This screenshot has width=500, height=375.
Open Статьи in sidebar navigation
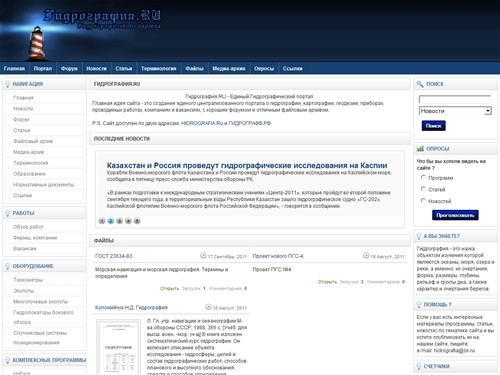[22, 130]
